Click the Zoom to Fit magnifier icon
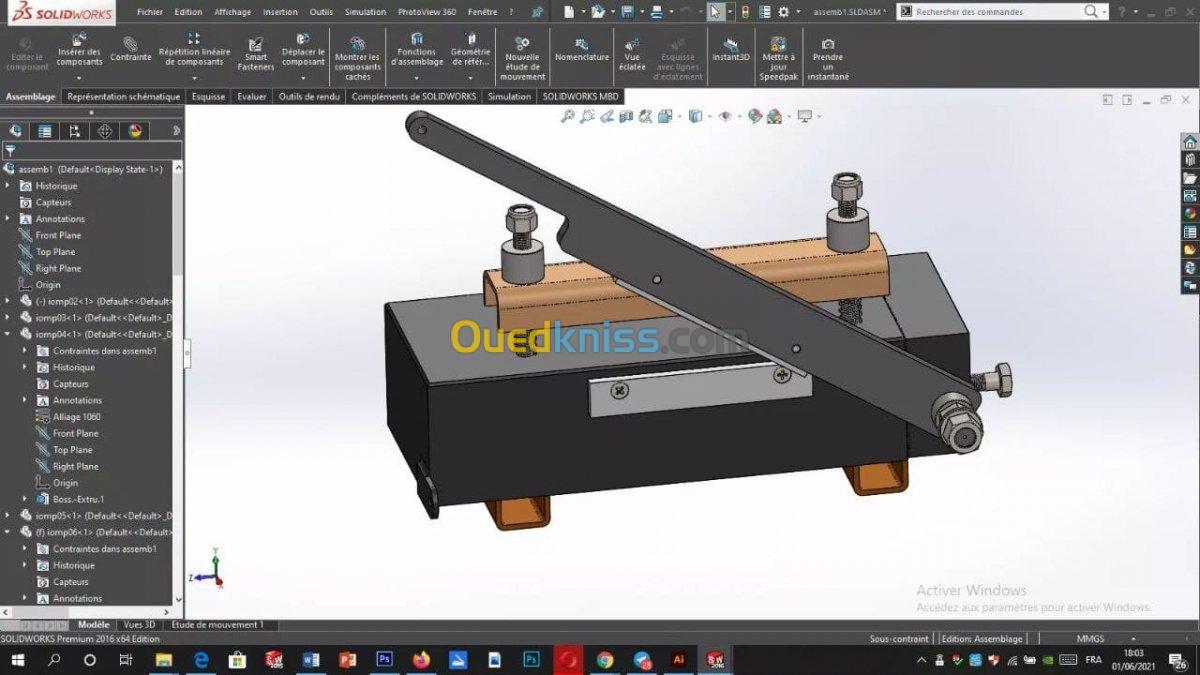 coord(568,117)
